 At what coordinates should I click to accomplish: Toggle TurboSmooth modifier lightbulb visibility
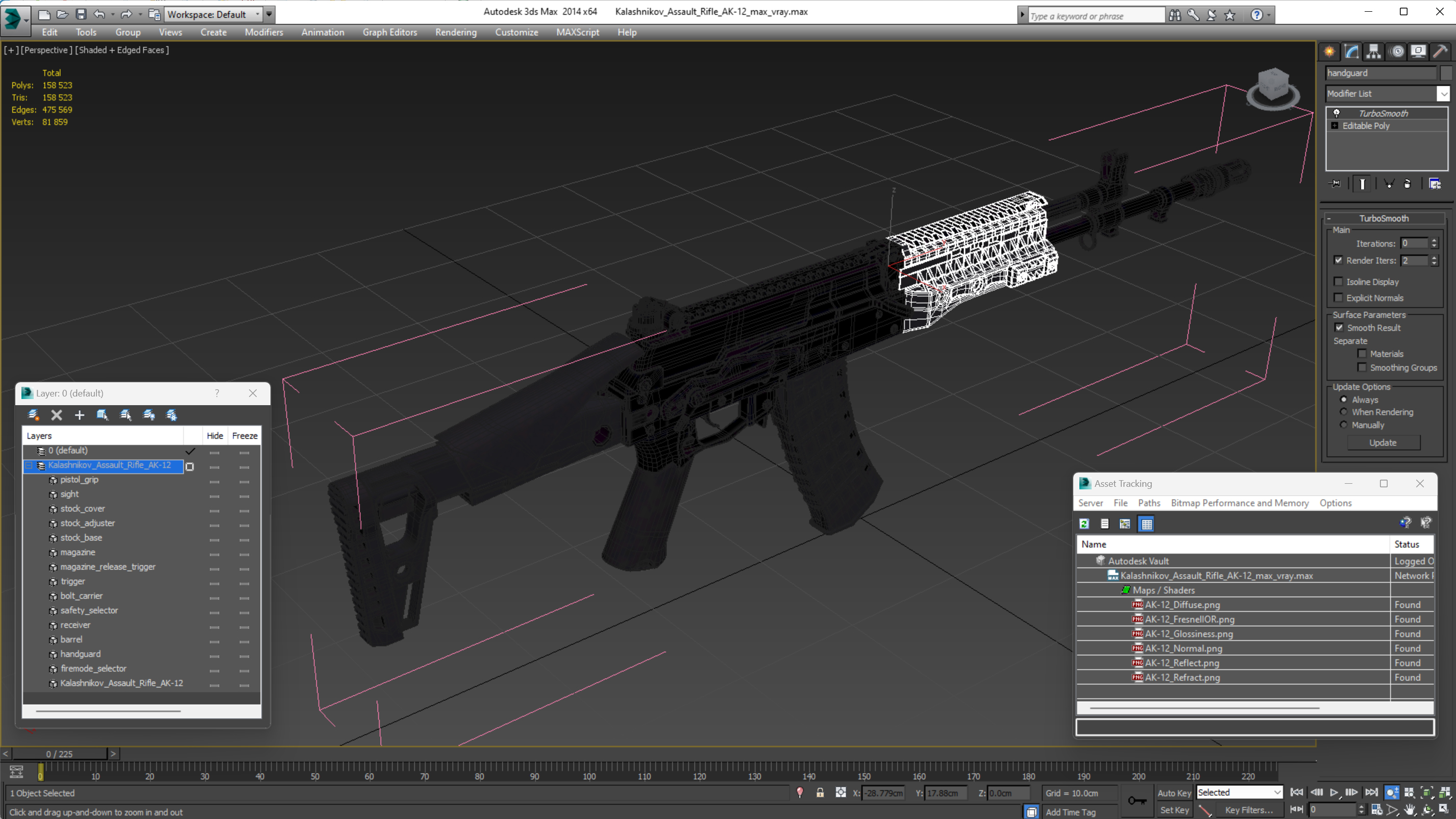[1337, 113]
